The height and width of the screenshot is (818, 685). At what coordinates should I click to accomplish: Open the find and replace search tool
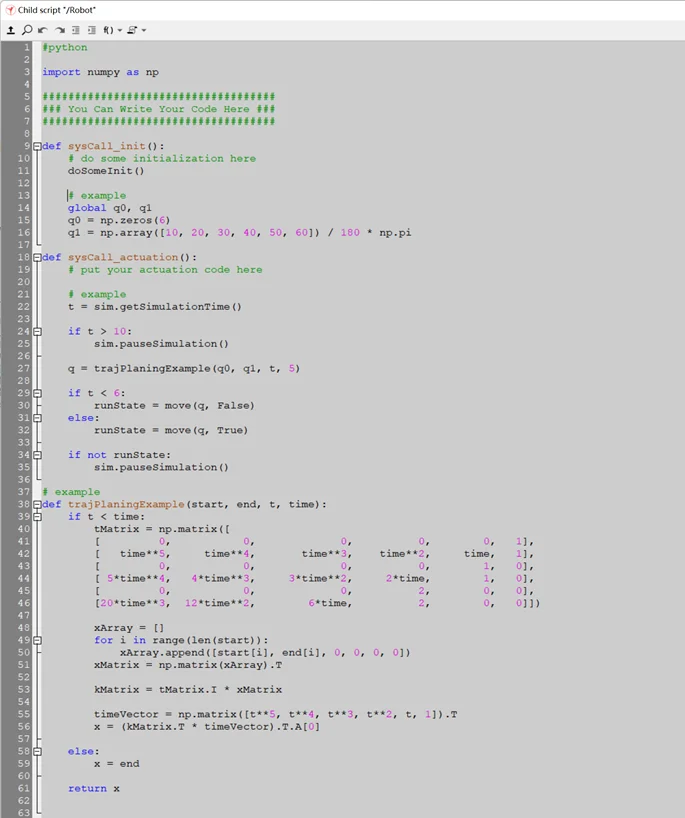(27, 30)
